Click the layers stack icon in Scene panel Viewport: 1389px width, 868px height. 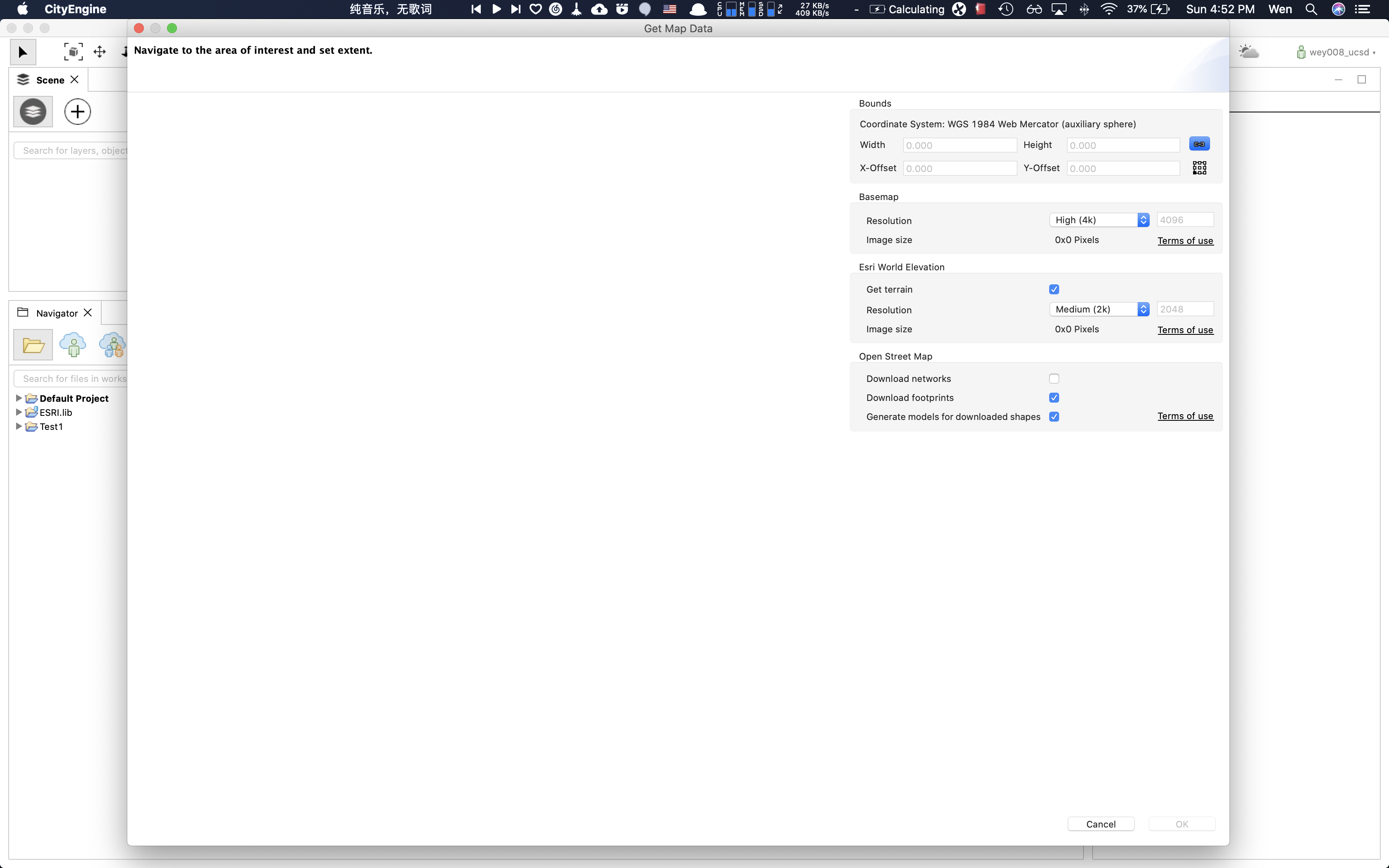(x=33, y=111)
